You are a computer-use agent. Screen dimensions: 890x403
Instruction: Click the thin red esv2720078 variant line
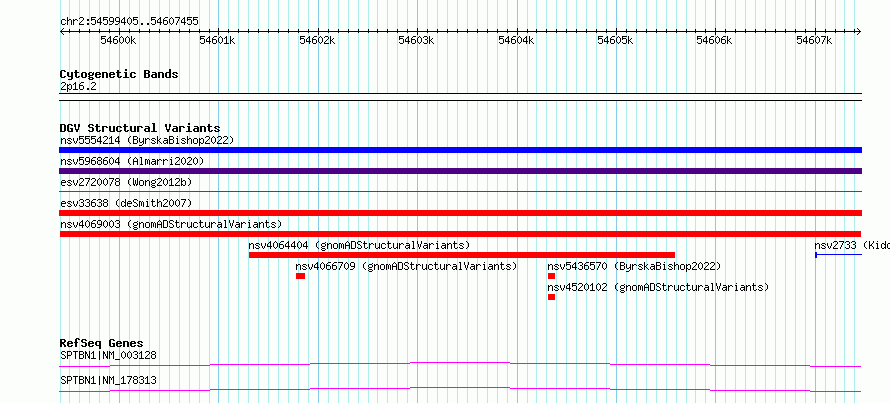point(460,192)
